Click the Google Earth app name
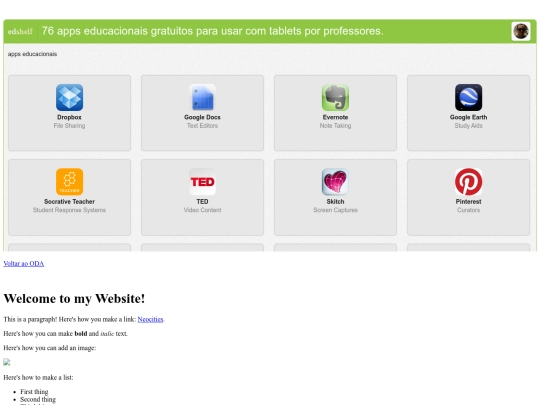 pyautogui.click(x=468, y=117)
